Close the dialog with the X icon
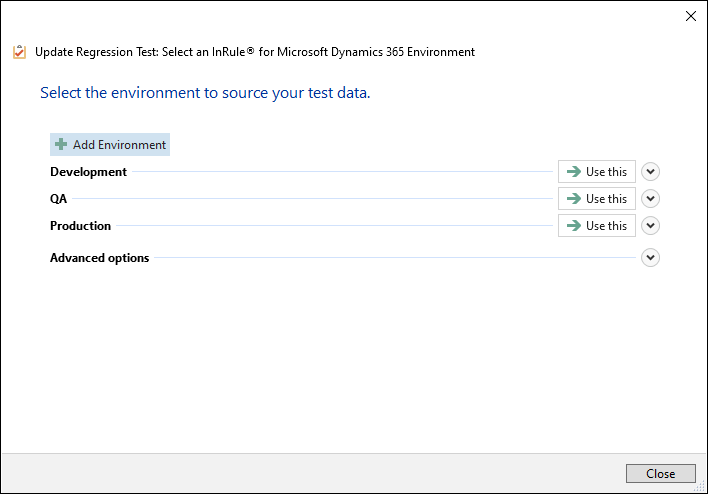Viewport: 708px width, 494px height. coord(690,16)
